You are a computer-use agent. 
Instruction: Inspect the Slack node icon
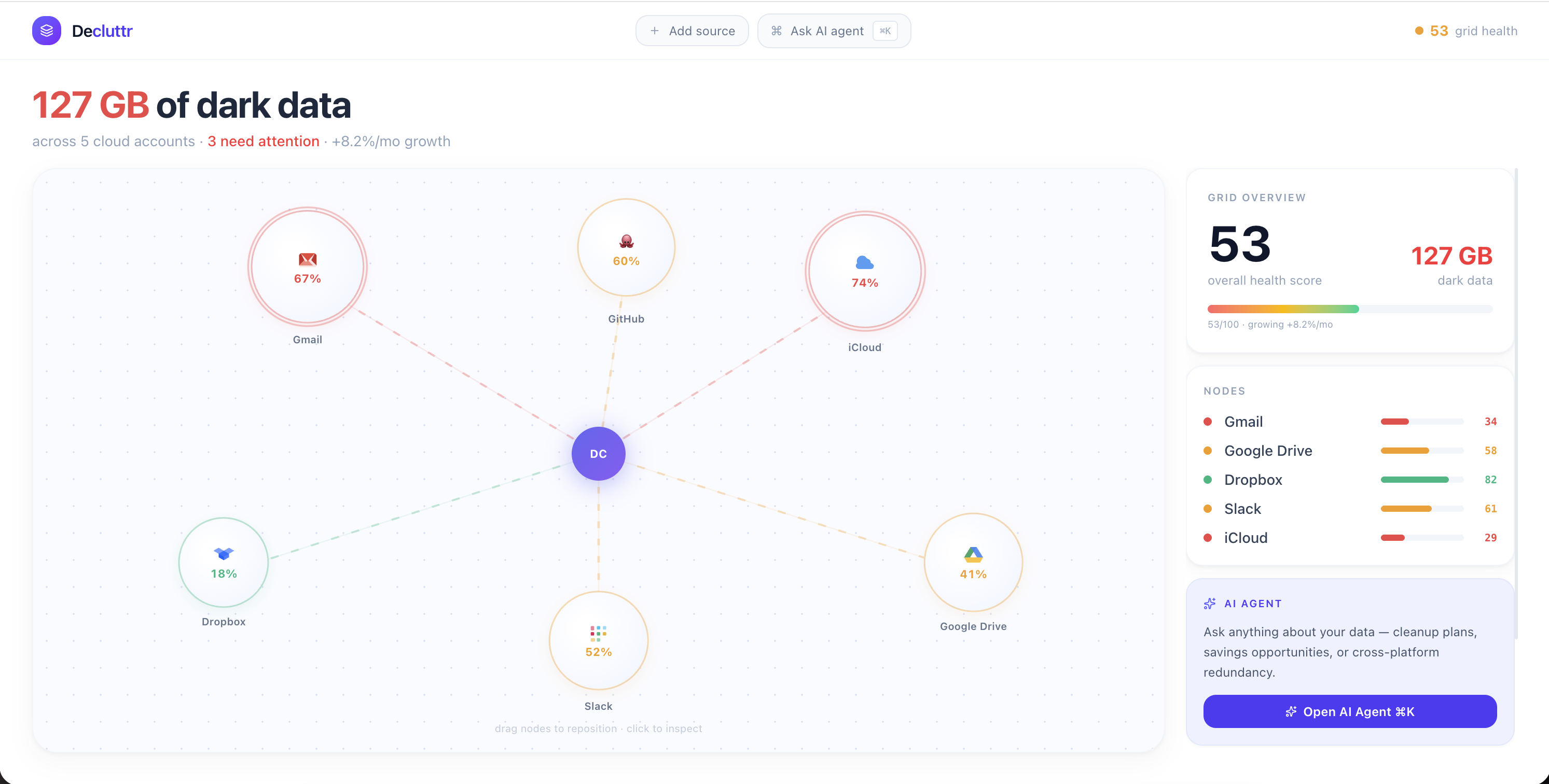click(598, 633)
